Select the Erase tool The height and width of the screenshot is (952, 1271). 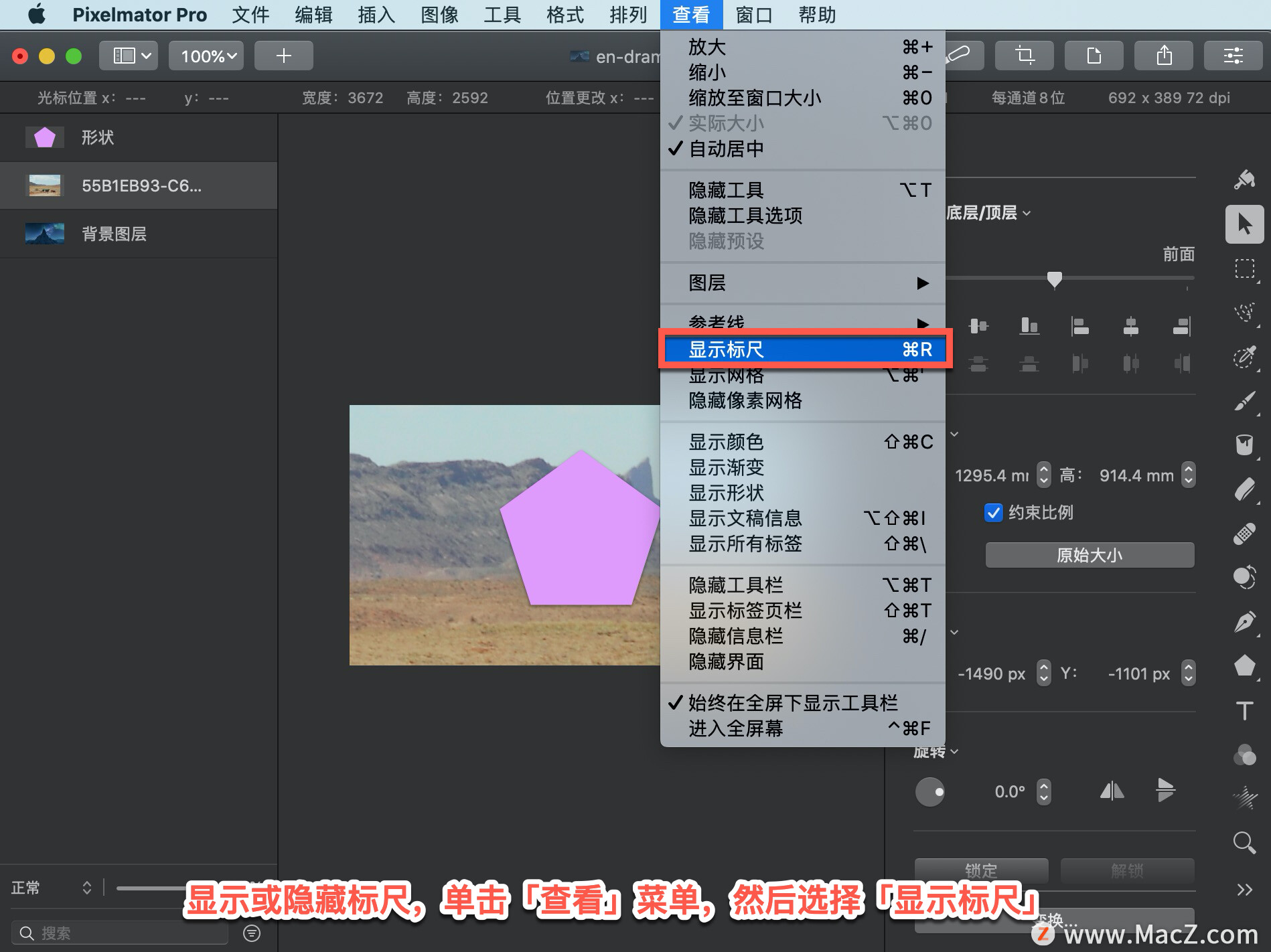click(1244, 489)
